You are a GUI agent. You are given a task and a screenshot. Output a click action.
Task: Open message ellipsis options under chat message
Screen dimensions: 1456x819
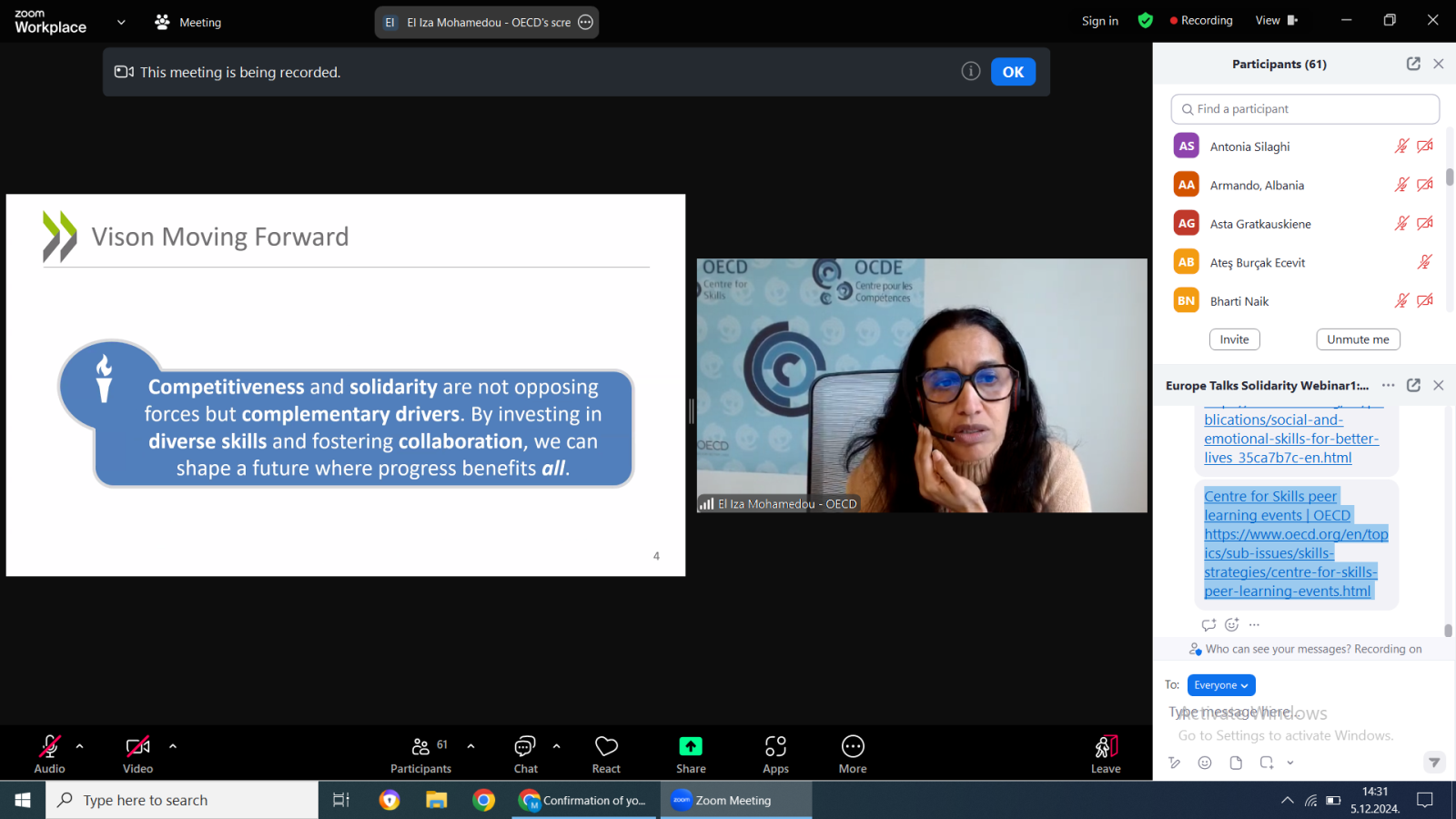pos(1254,624)
